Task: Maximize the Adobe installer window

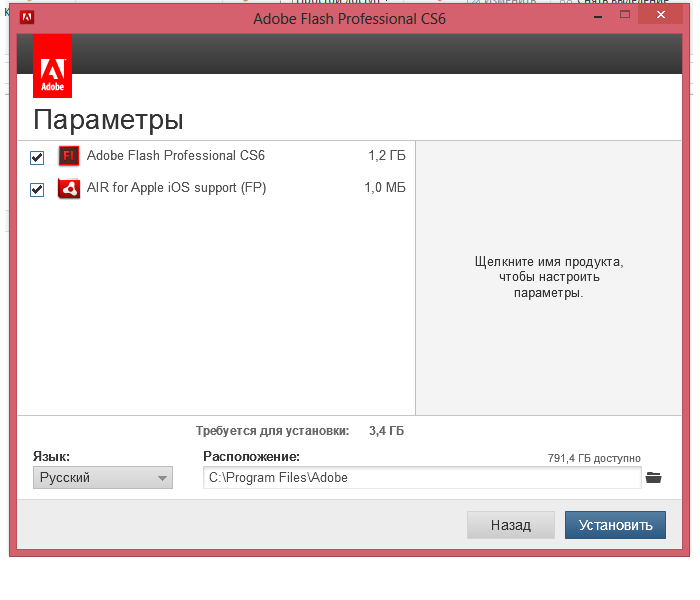Action: [625, 15]
